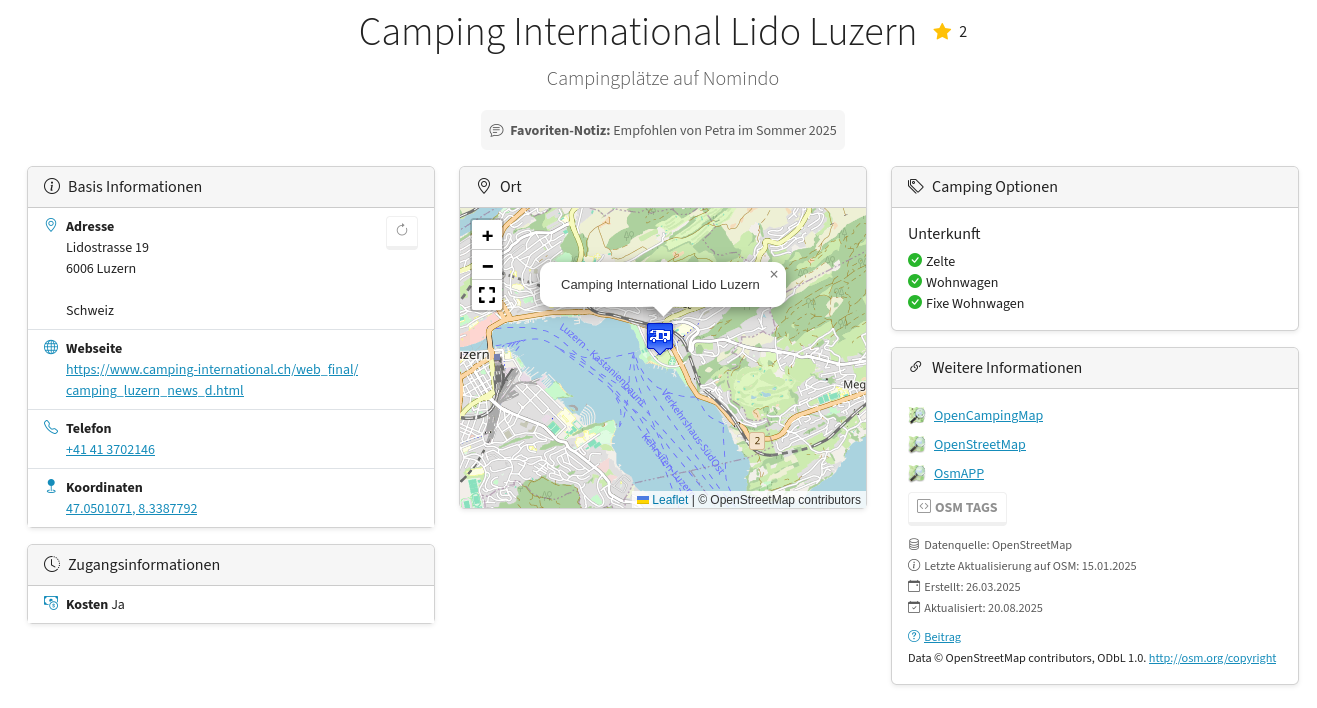
Task: Click the favorite note text from Petra
Action: (x=725, y=130)
